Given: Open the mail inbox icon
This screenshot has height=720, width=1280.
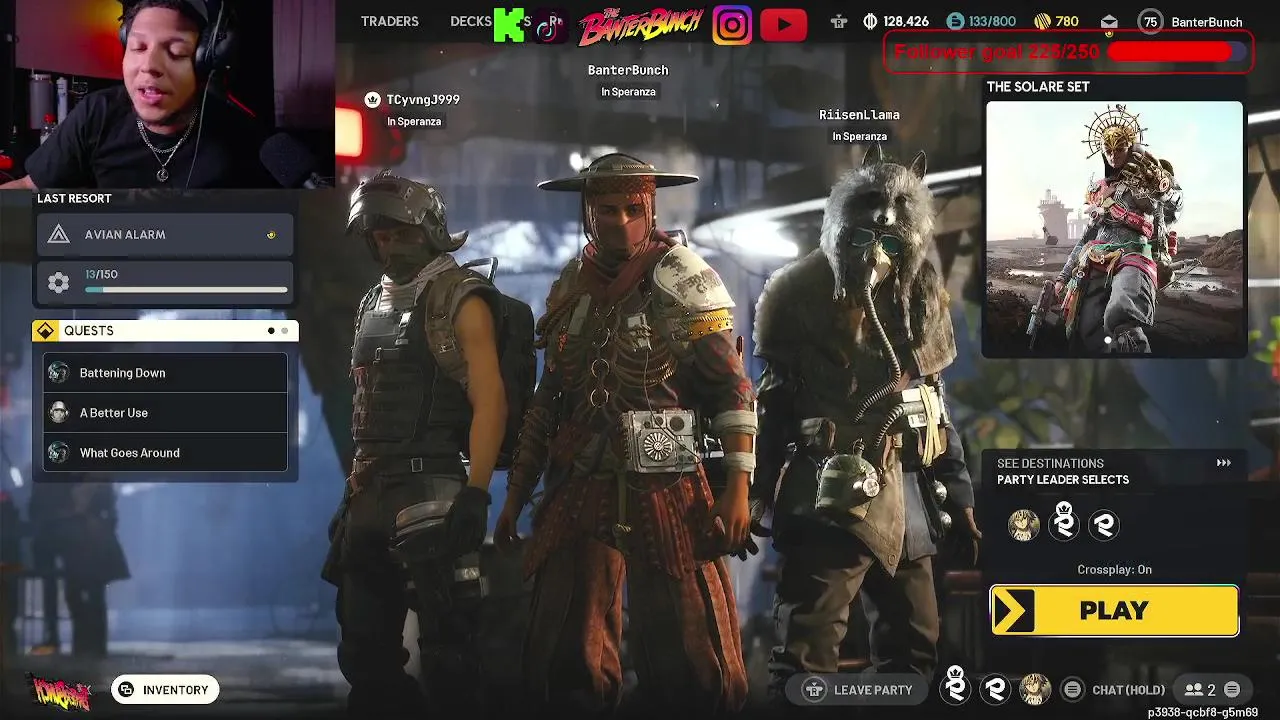Looking at the screenshot, I should [x=1109, y=21].
